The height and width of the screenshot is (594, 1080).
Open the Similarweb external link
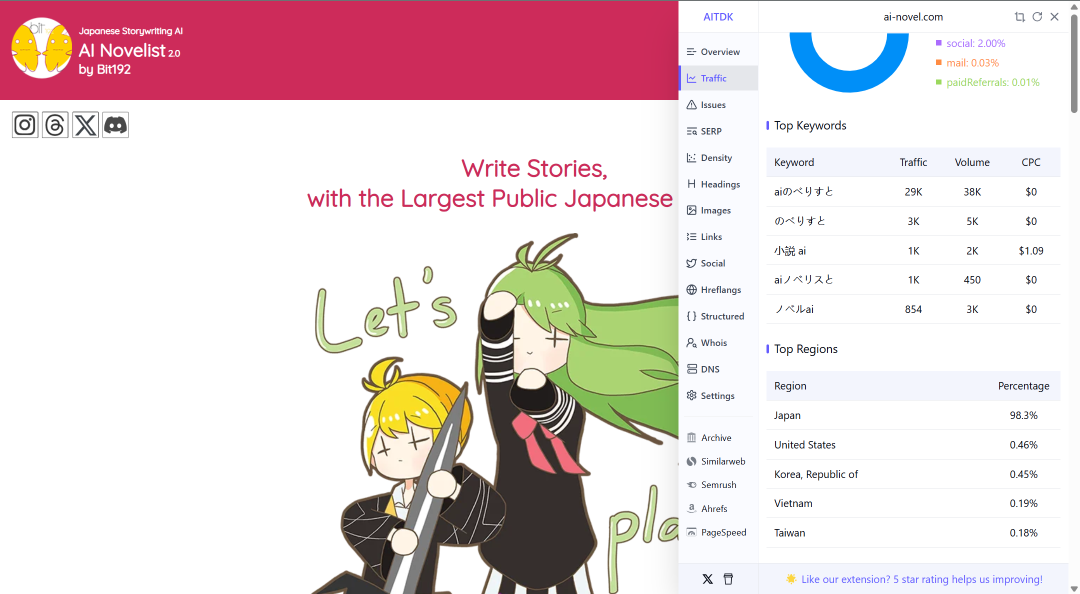tap(718, 461)
